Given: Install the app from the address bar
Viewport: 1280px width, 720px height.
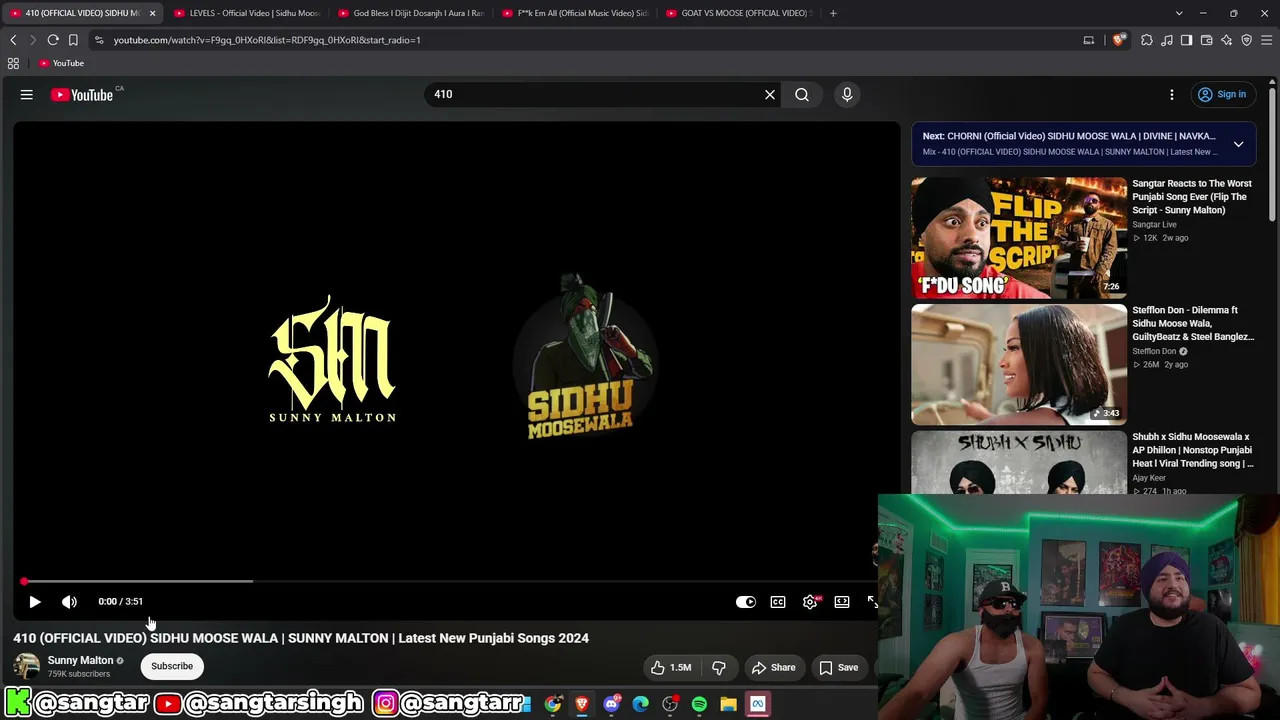Looking at the screenshot, I should coord(1089,40).
